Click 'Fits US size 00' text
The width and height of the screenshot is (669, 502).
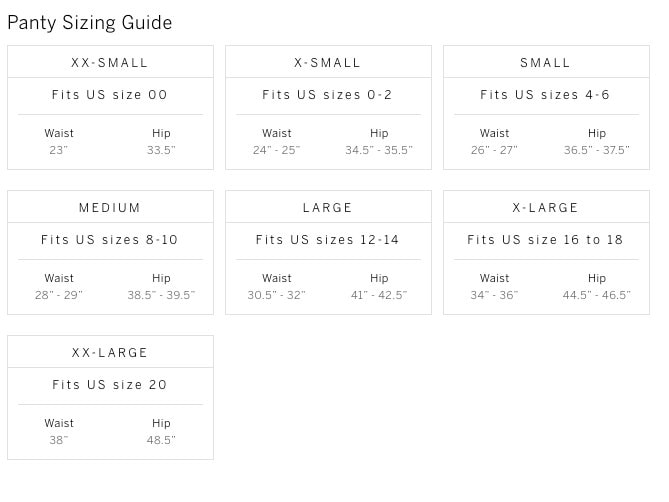[x=110, y=95]
